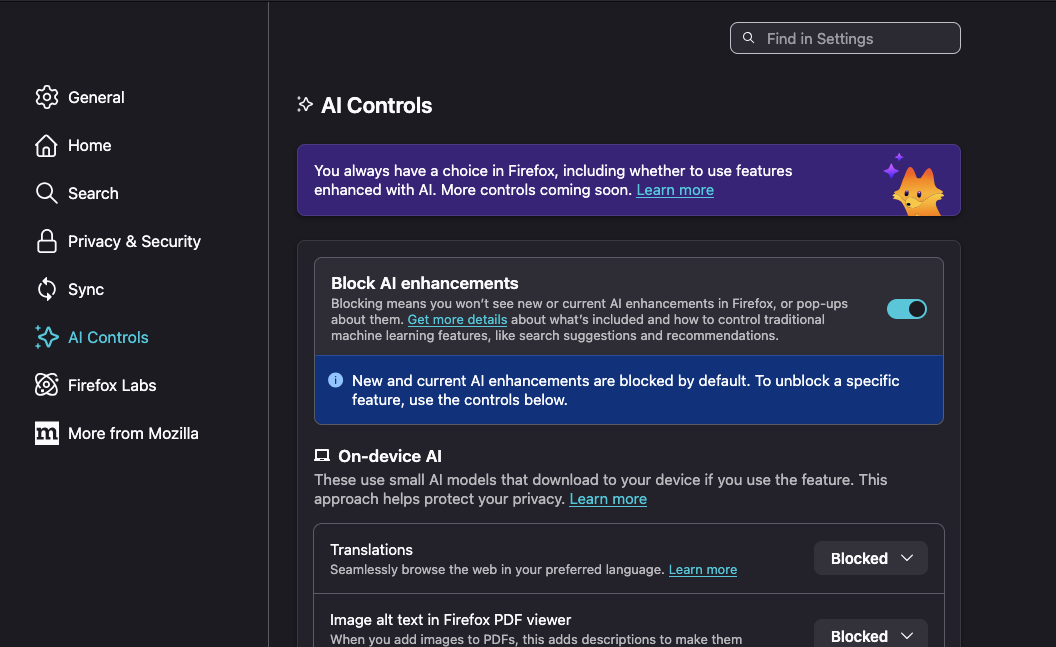Screen dimensions: 1056x647
Task: Click Learn more under On-device AI
Action: pyautogui.click(x=608, y=499)
